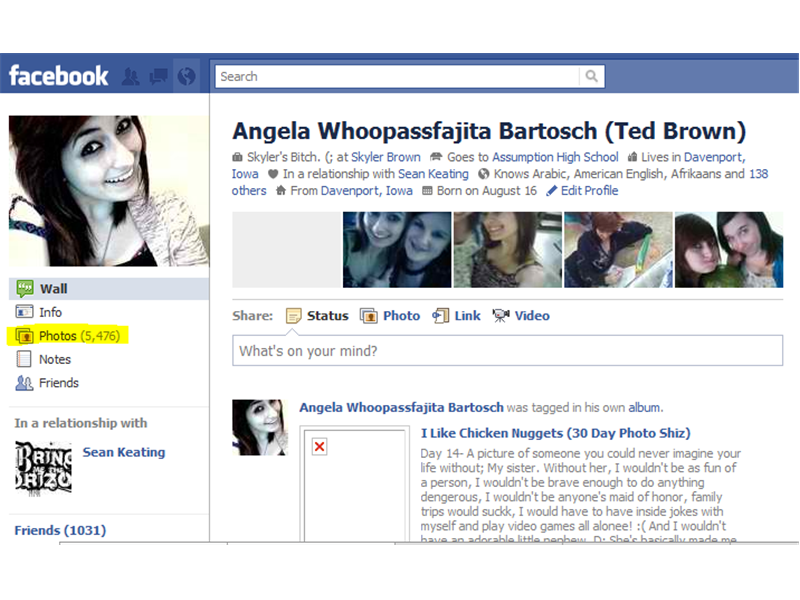Screen dimensions: 800x600
Task: Open the Friends section
Action: click(x=59, y=383)
